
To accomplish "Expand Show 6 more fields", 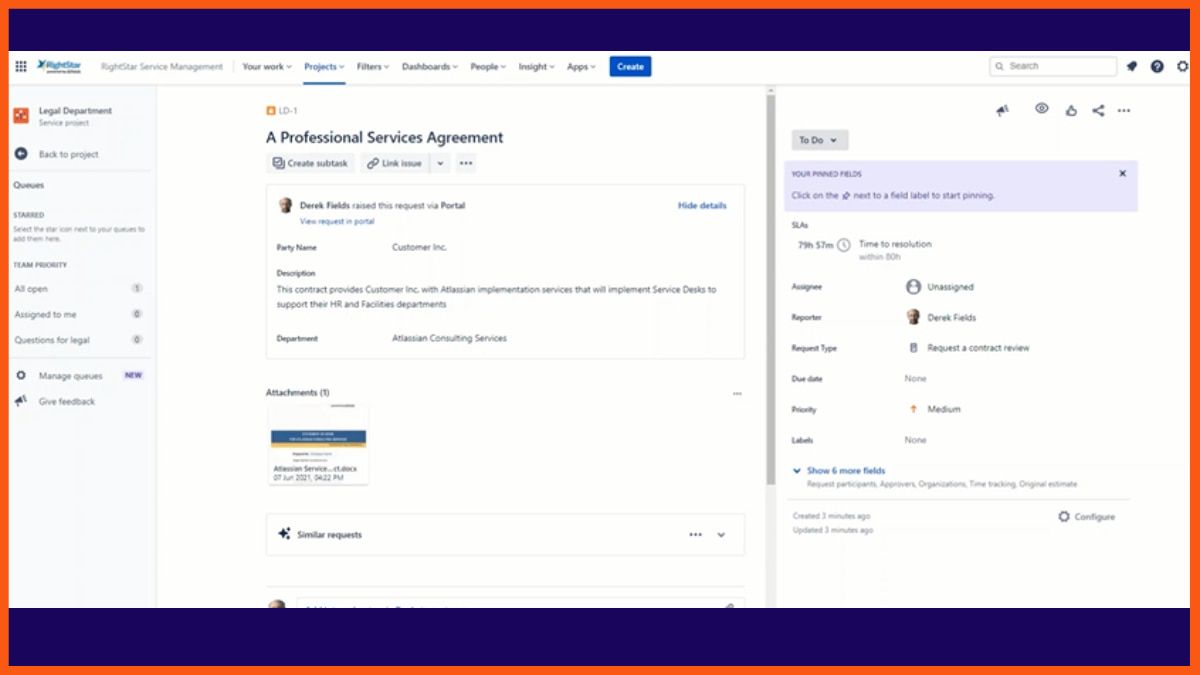I will pos(845,471).
